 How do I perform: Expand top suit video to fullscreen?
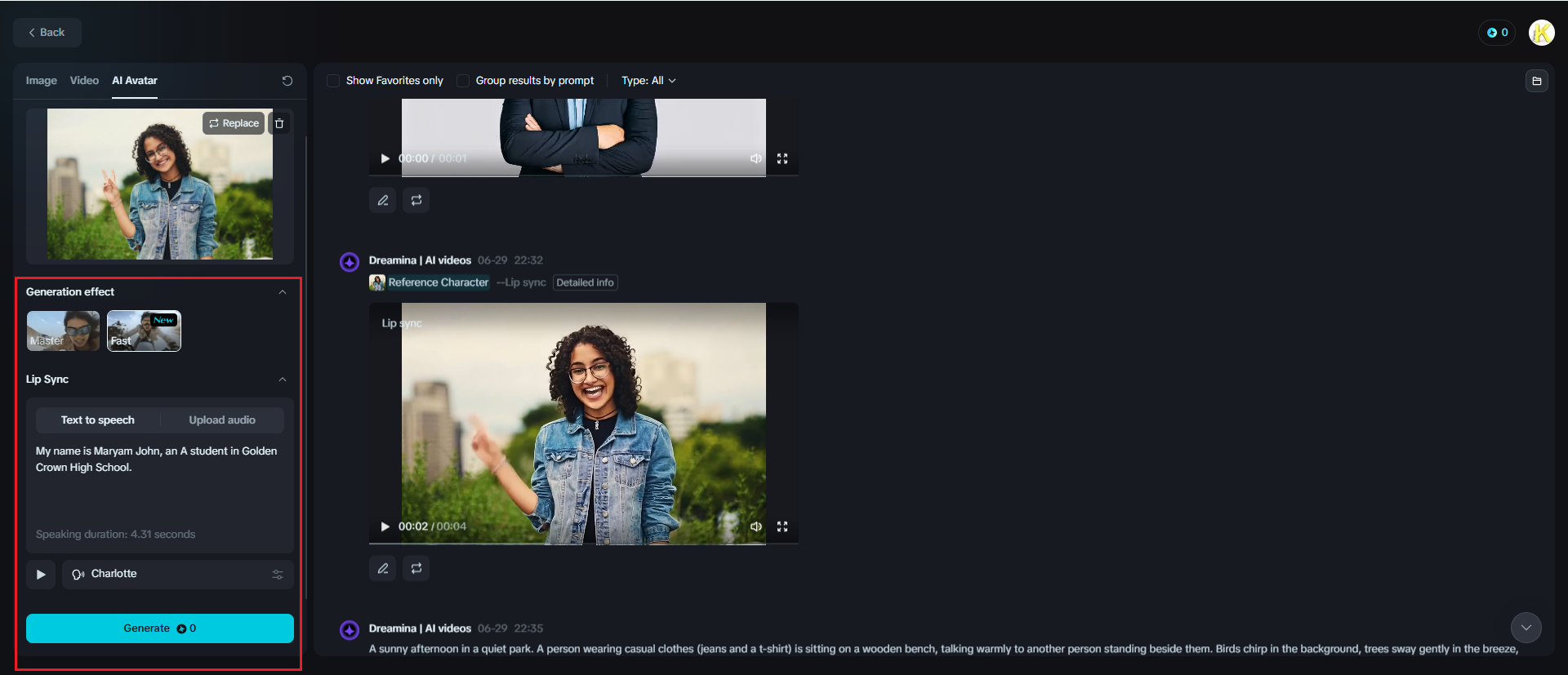click(x=782, y=158)
